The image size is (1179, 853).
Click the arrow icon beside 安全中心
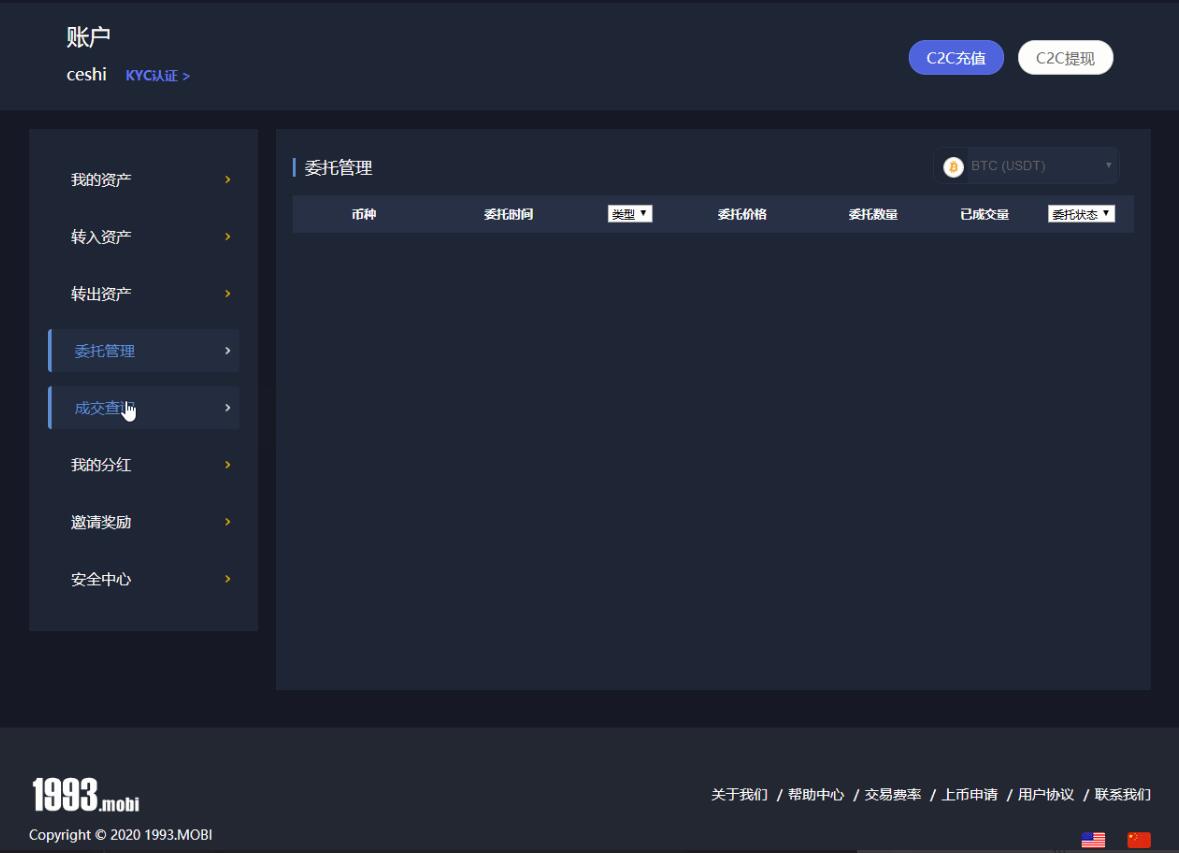(227, 579)
